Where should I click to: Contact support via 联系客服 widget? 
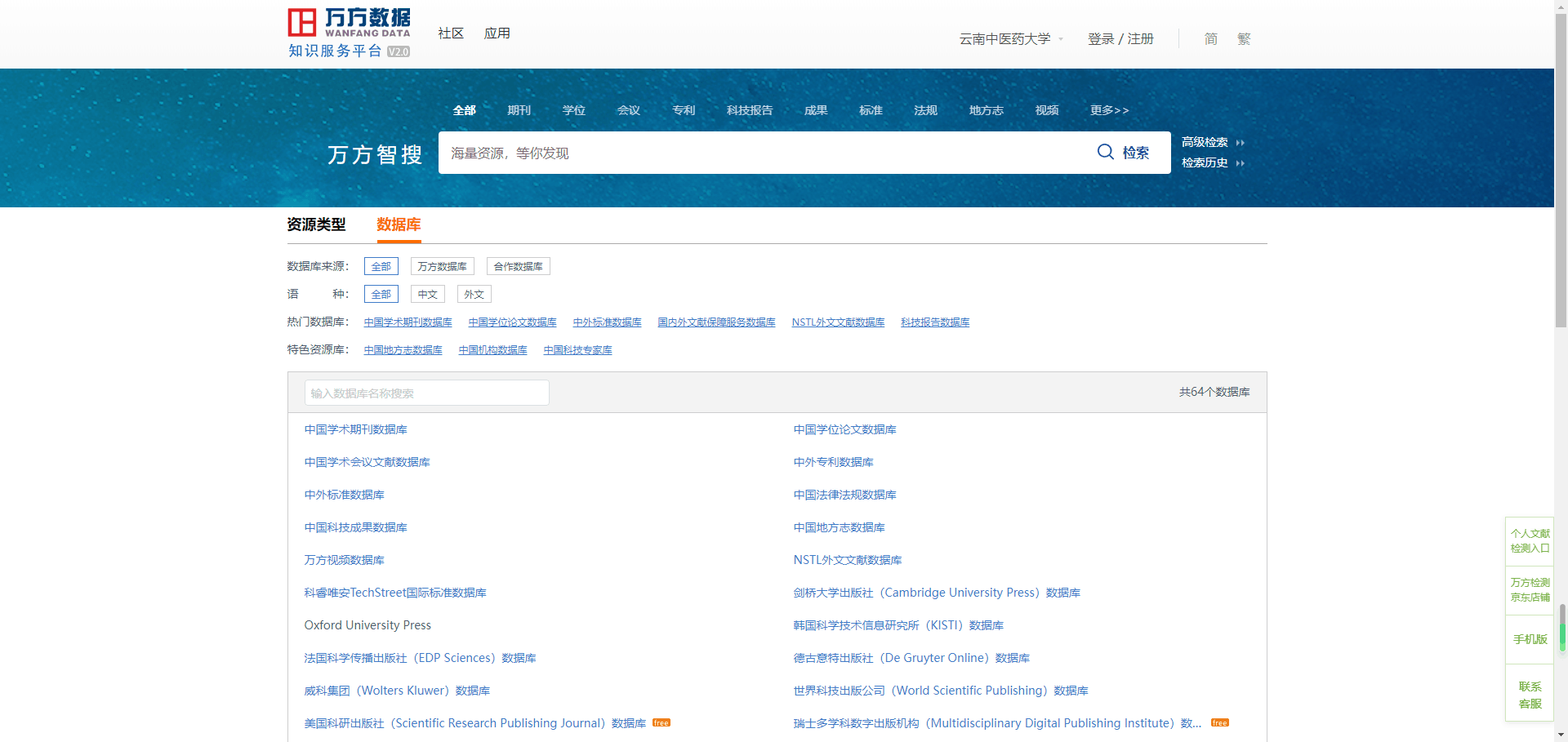(1529, 695)
